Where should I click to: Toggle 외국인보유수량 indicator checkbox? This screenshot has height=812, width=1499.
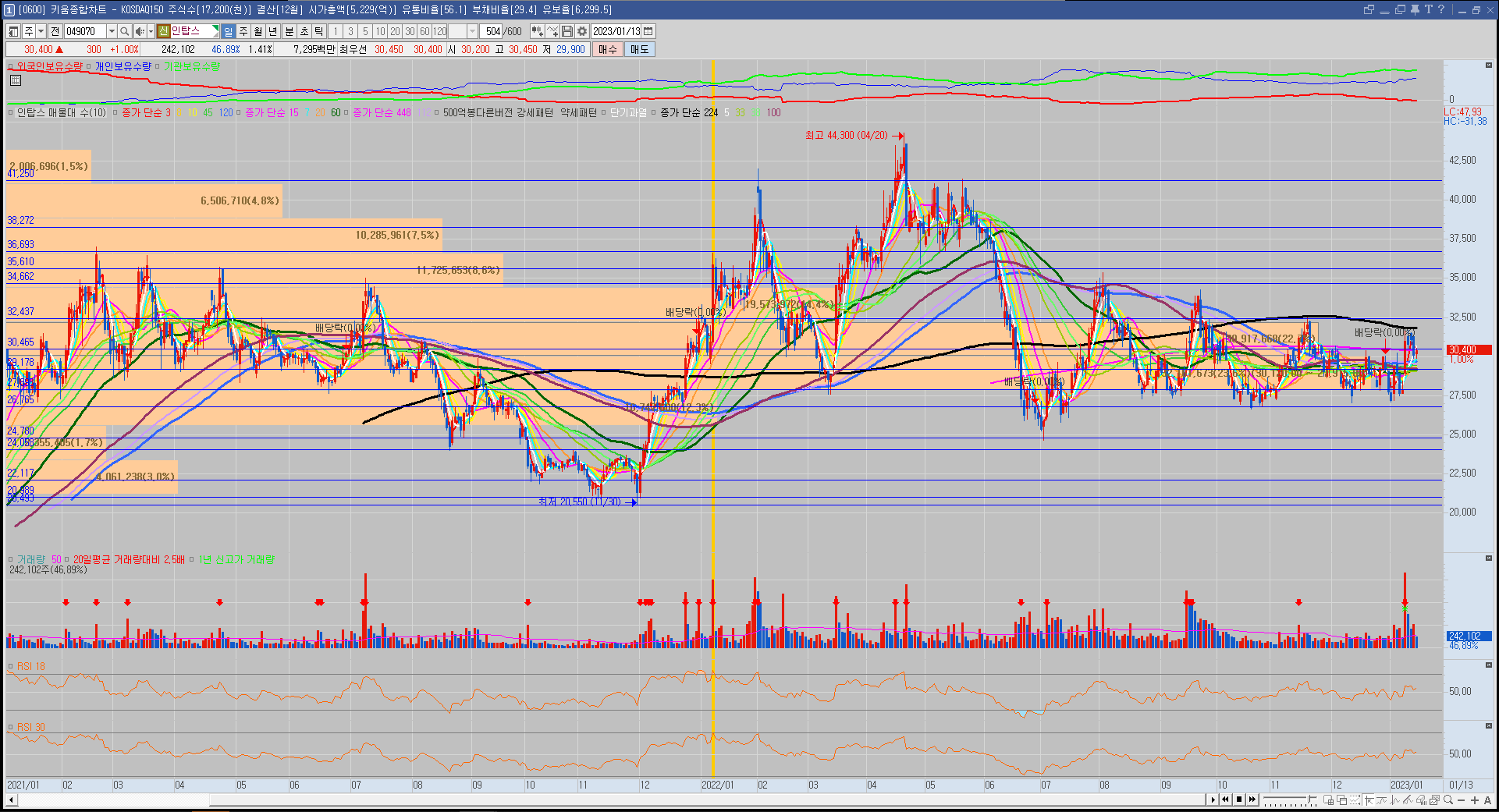11,66
